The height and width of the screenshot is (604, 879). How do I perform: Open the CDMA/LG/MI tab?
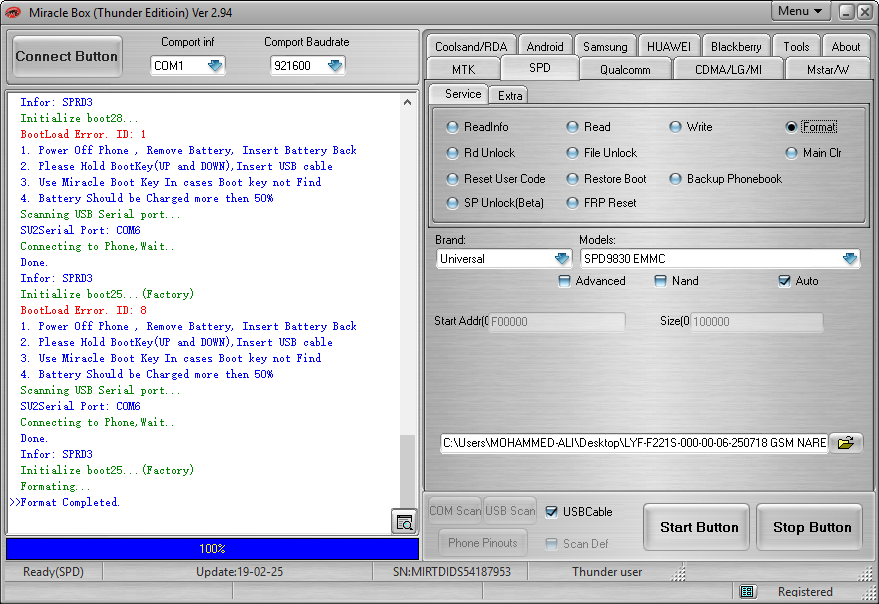tap(728, 70)
